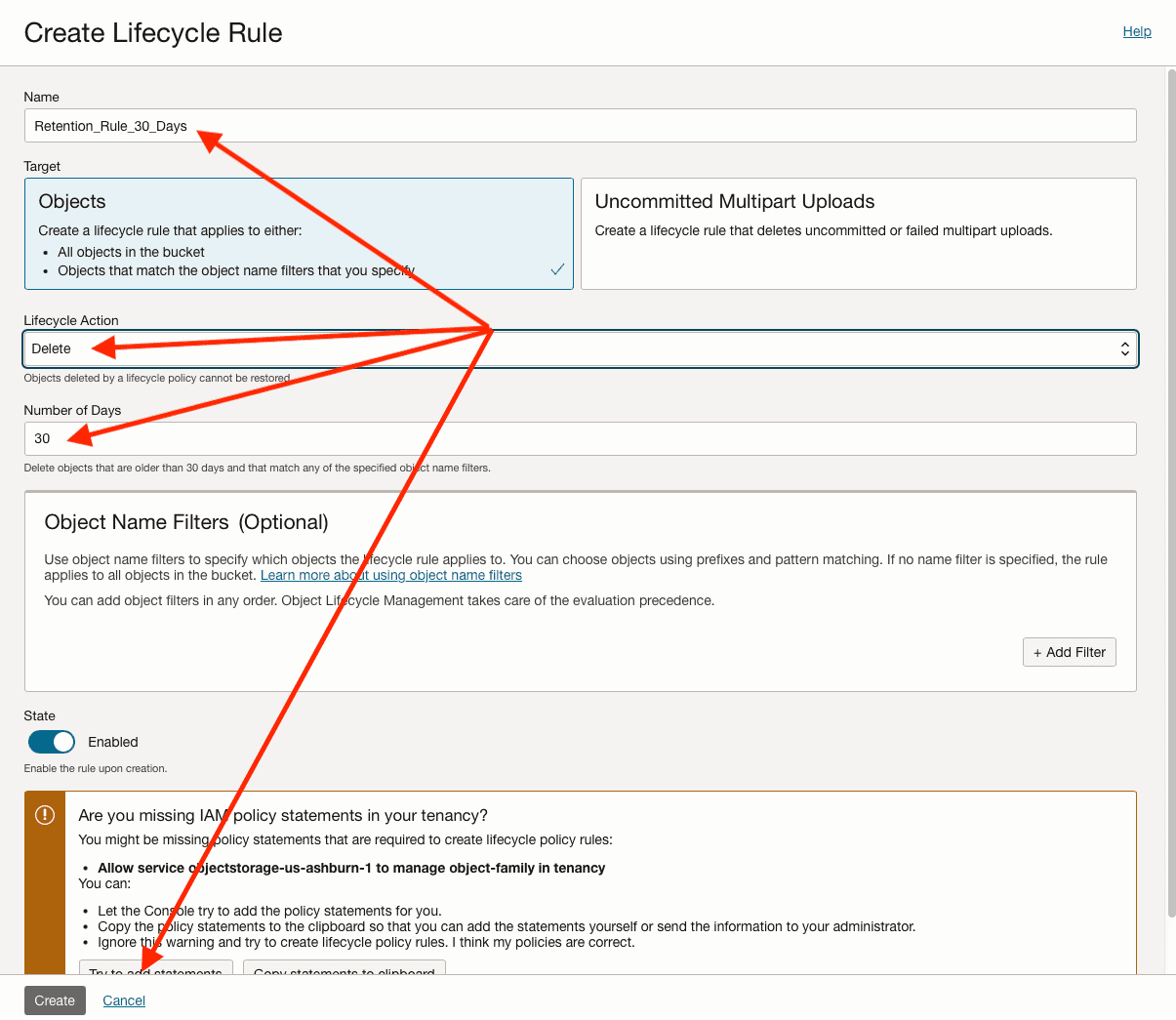Open Learn more about using object name filters
The height and width of the screenshot is (1020, 1176).
tap(390, 575)
